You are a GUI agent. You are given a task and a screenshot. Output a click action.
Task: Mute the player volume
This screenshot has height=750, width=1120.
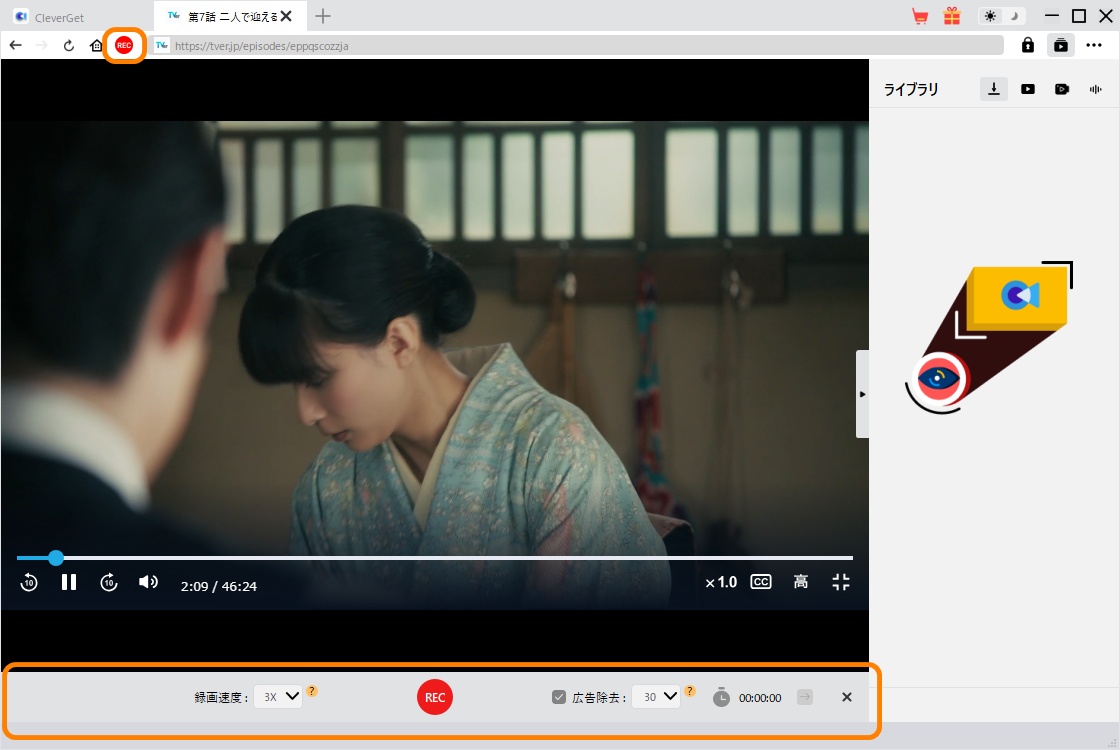[149, 582]
